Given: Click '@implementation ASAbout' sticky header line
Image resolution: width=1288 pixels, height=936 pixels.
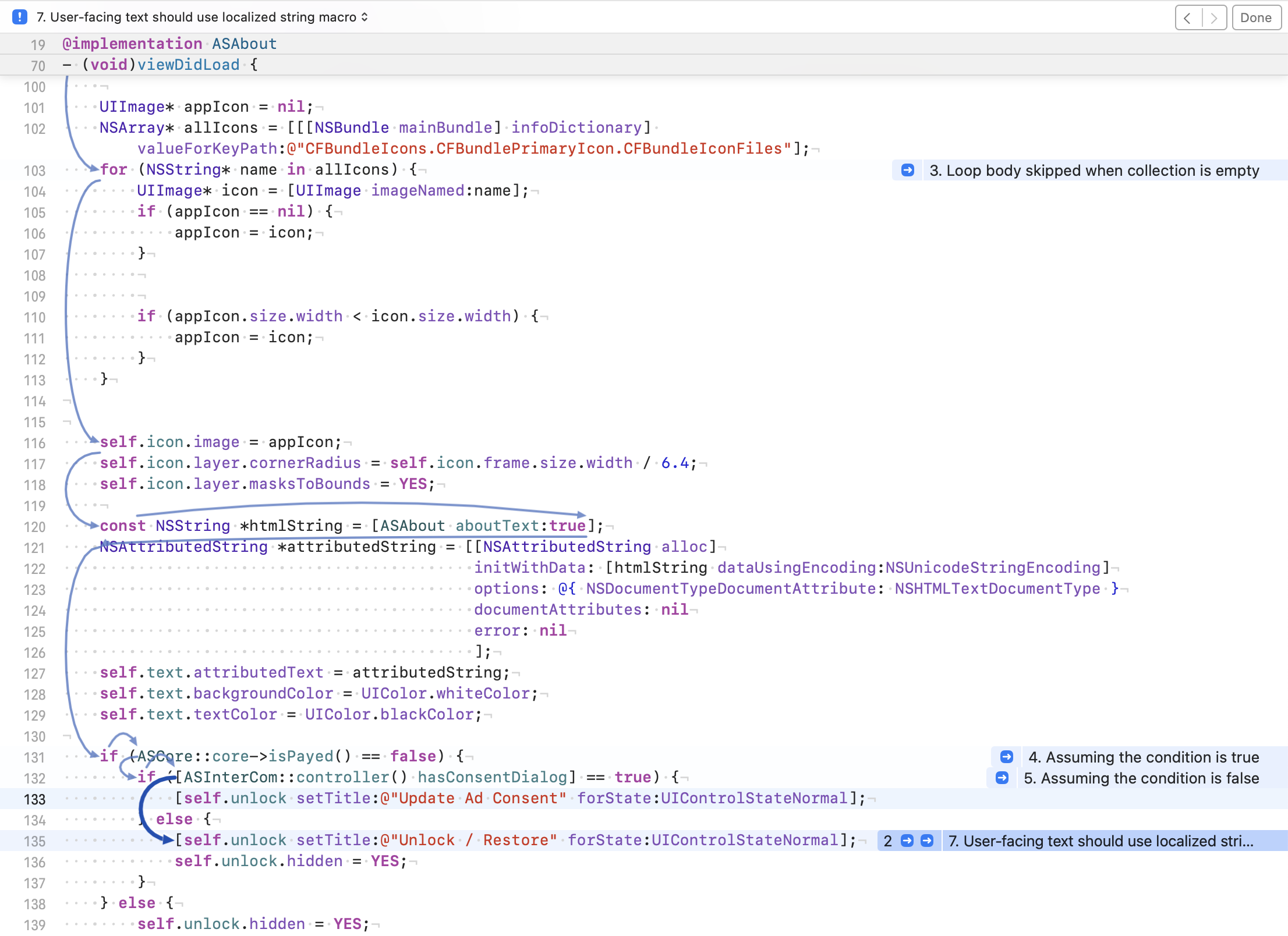Looking at the screenshot, I should tap(169, 44).
